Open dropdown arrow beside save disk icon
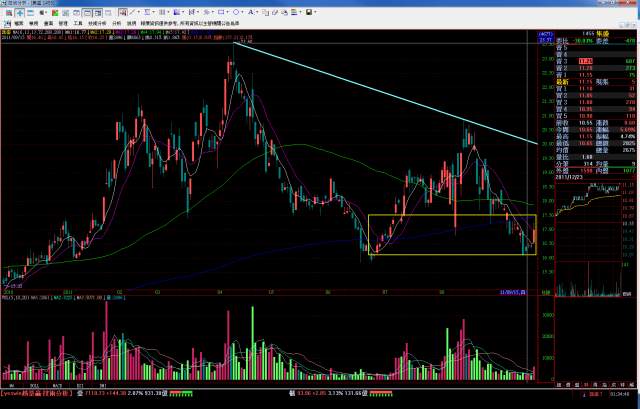The width and height of the screenshot is (640, 409). coord(315,12)
